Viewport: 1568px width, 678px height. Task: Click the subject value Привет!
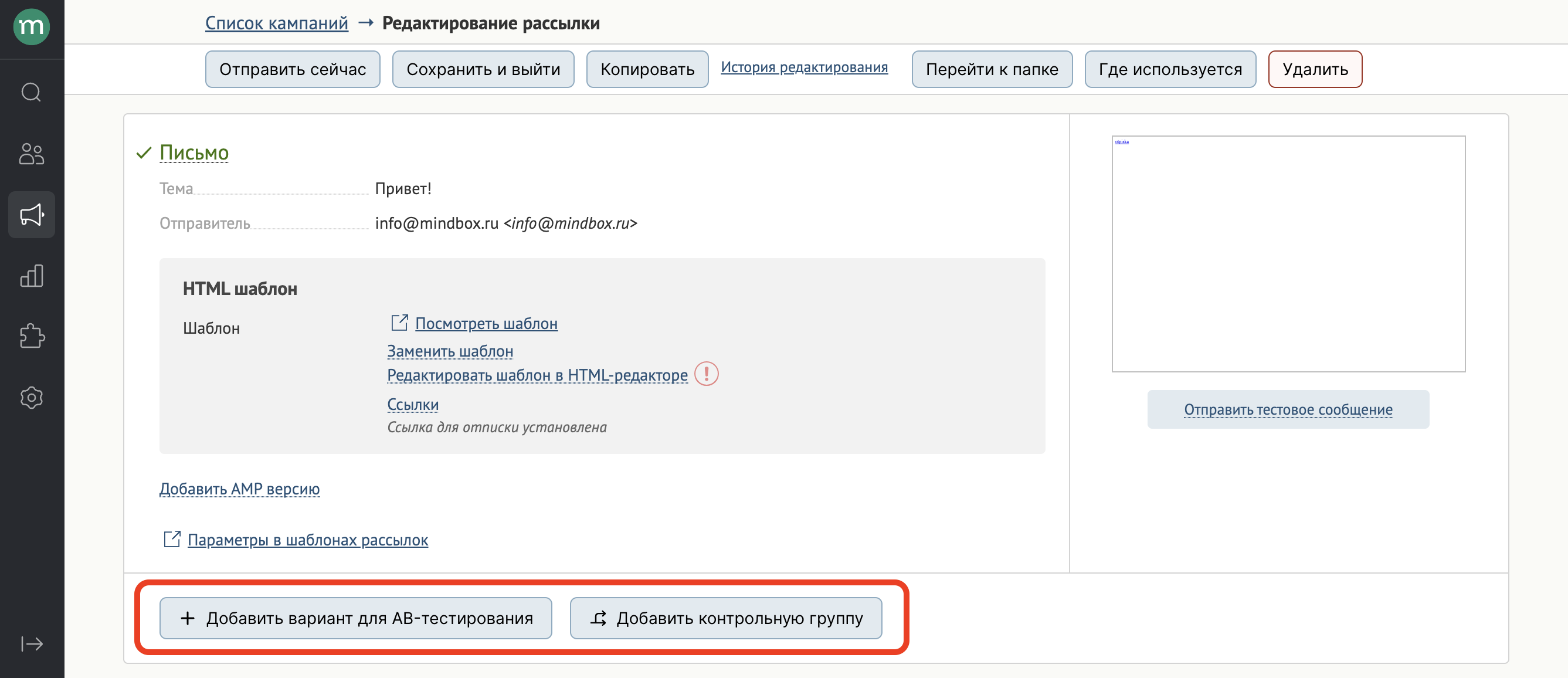pyautogui.click(x=403, y=189)
